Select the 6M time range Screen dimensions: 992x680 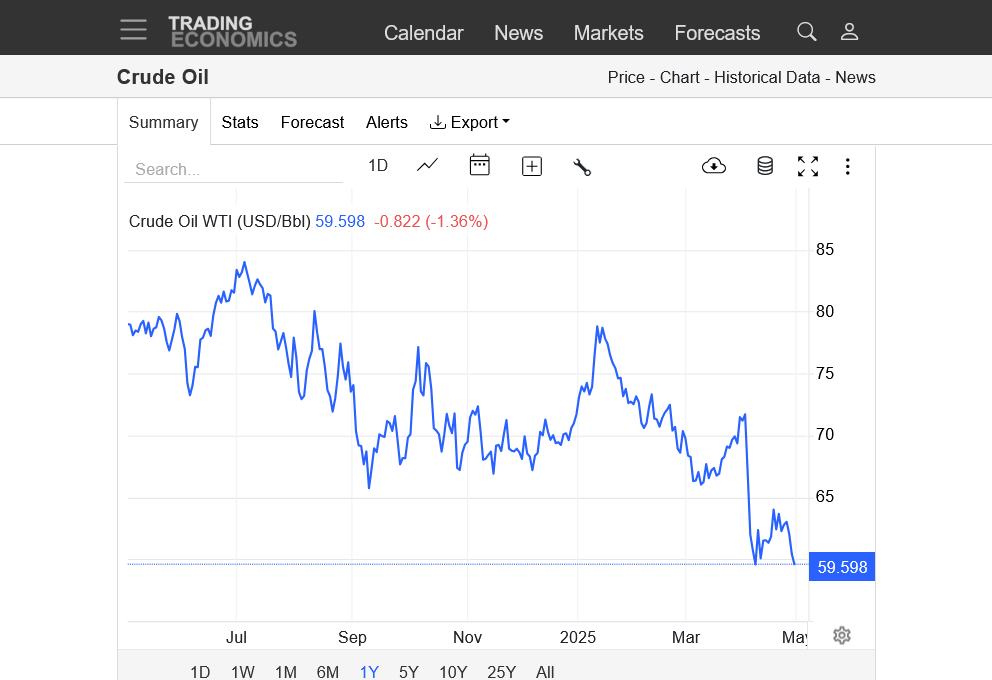328,671
